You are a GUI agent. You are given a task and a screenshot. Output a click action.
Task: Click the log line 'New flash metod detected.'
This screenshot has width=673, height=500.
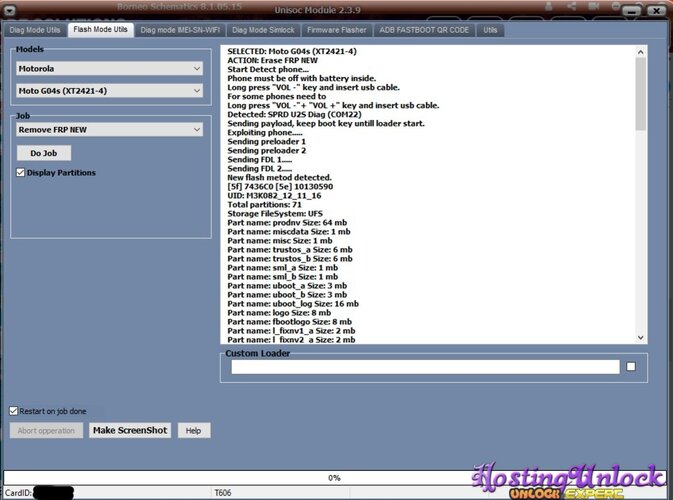(x=279, y=178)
